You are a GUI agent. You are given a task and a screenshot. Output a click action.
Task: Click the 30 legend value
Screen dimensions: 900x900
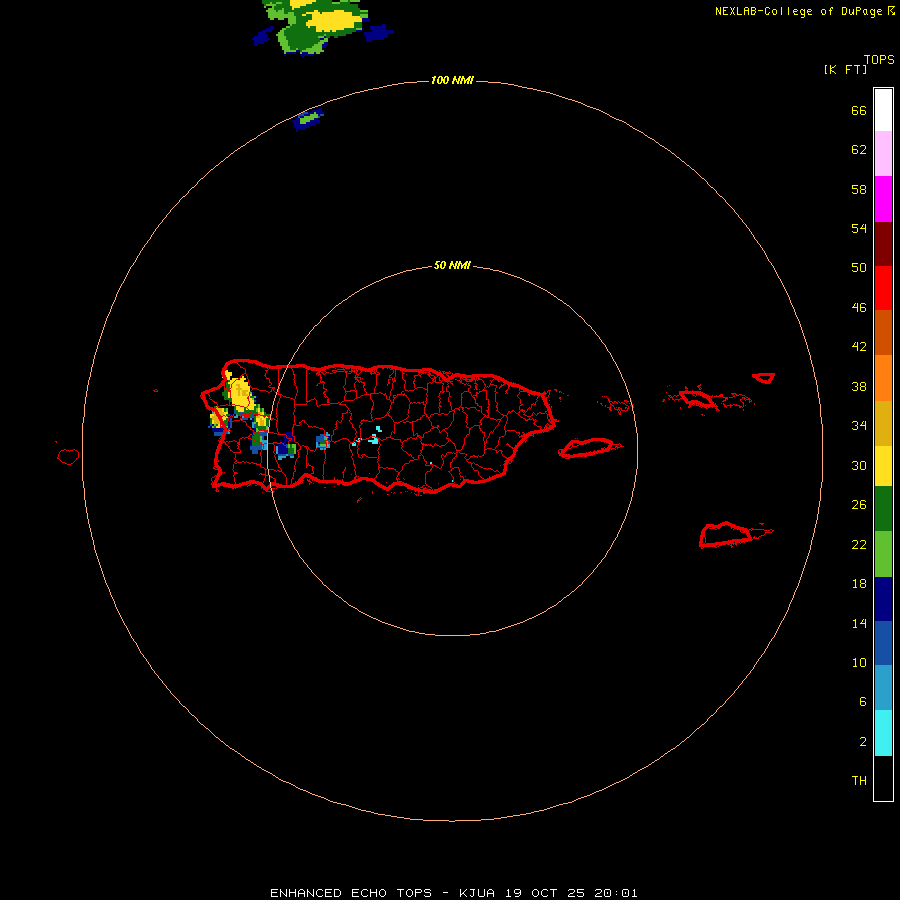coord(859,465)
